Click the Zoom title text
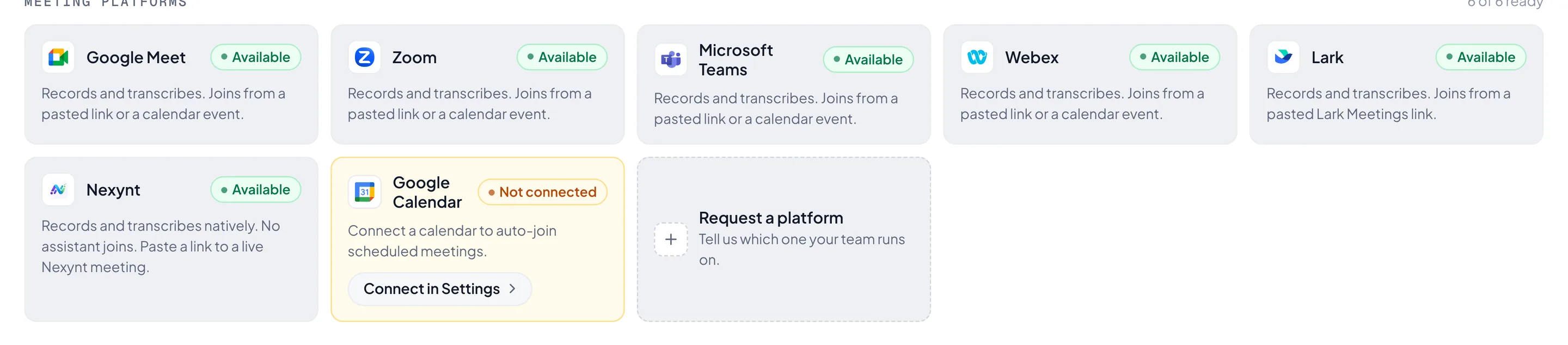This screenshot has height=345, width=1568. click(414, 57)
